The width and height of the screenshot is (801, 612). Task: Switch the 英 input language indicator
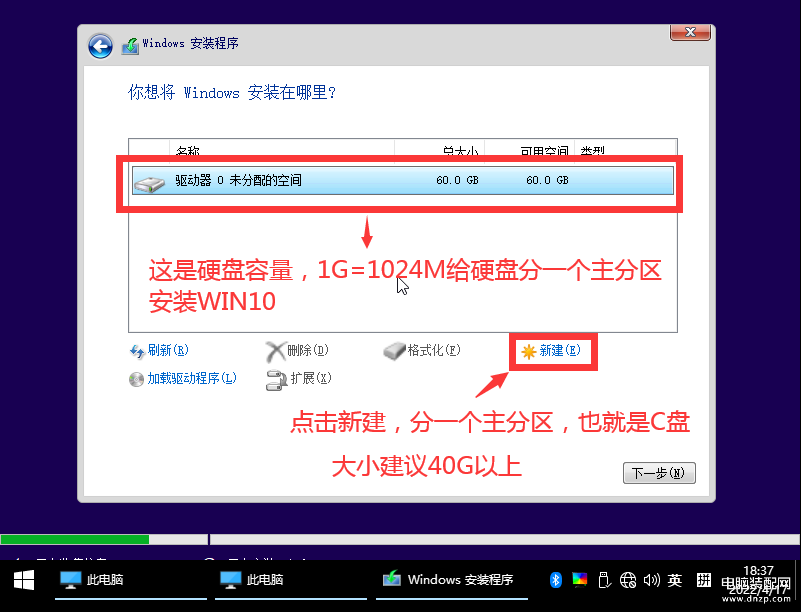coord(675,580)
